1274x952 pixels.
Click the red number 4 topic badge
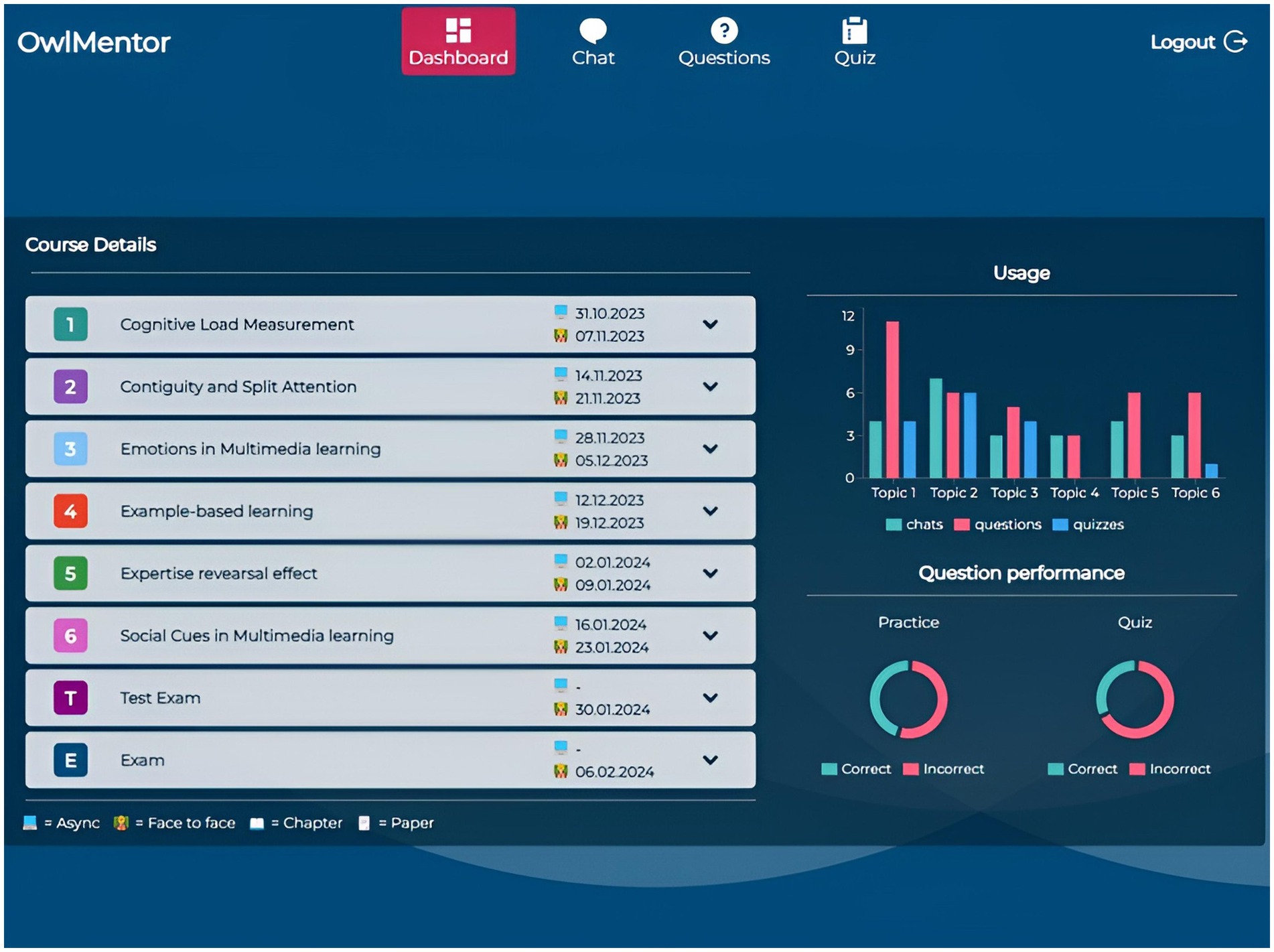(70, 511)
